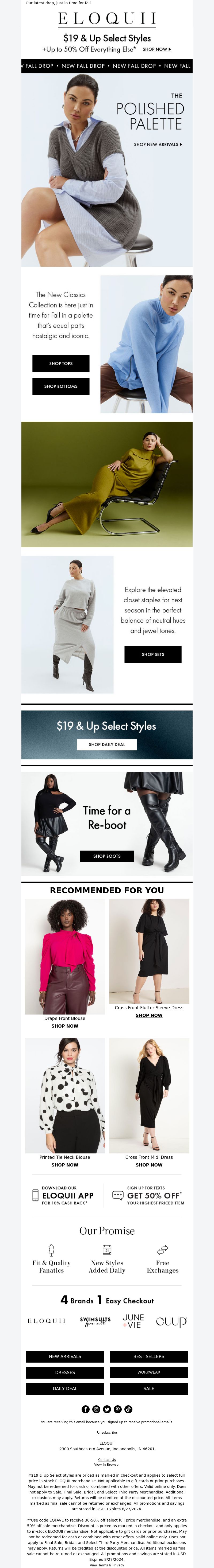
Task: Open the Best Sellers menu item
Action: click(x=149, y=1356)
